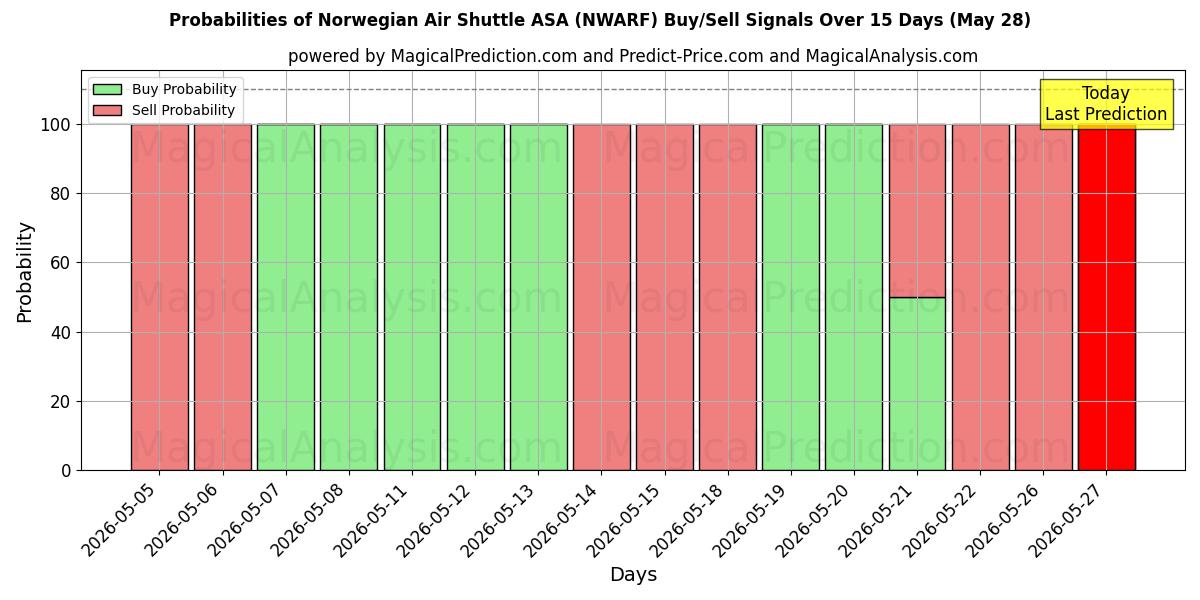Select the sell bar for 2026-05-14
The image size is (1200, 600).
point(601,297)
